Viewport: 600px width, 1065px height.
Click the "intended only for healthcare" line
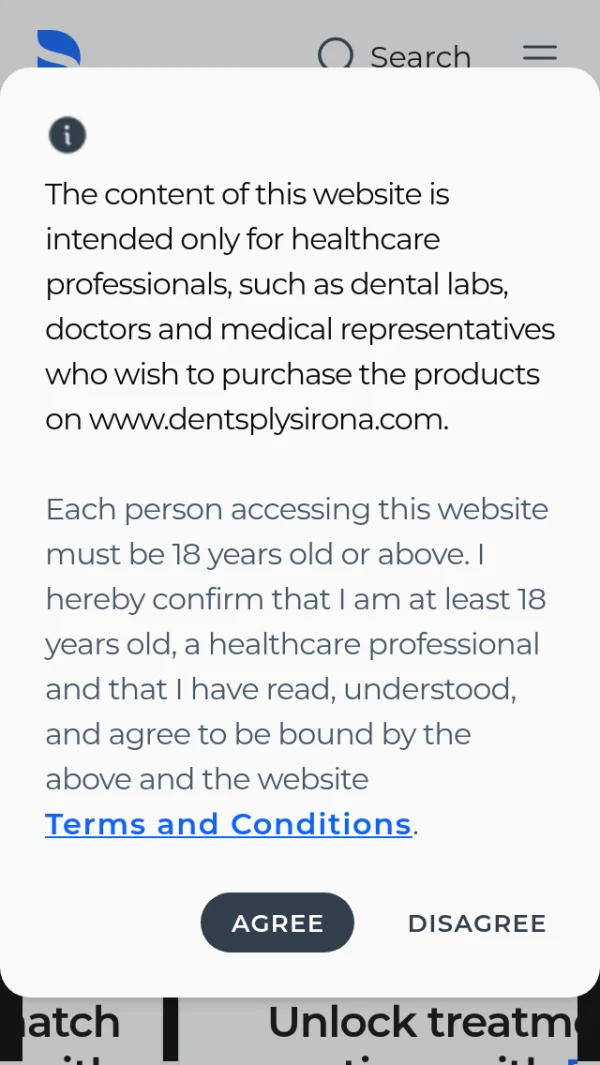click(242, 239)
